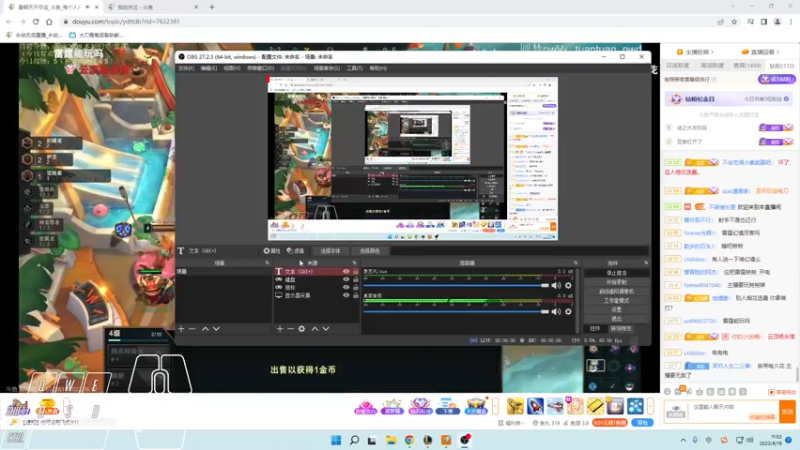
Task: Toggle the 工作室模式 studio mode button
Action: [x=616, y=301]
